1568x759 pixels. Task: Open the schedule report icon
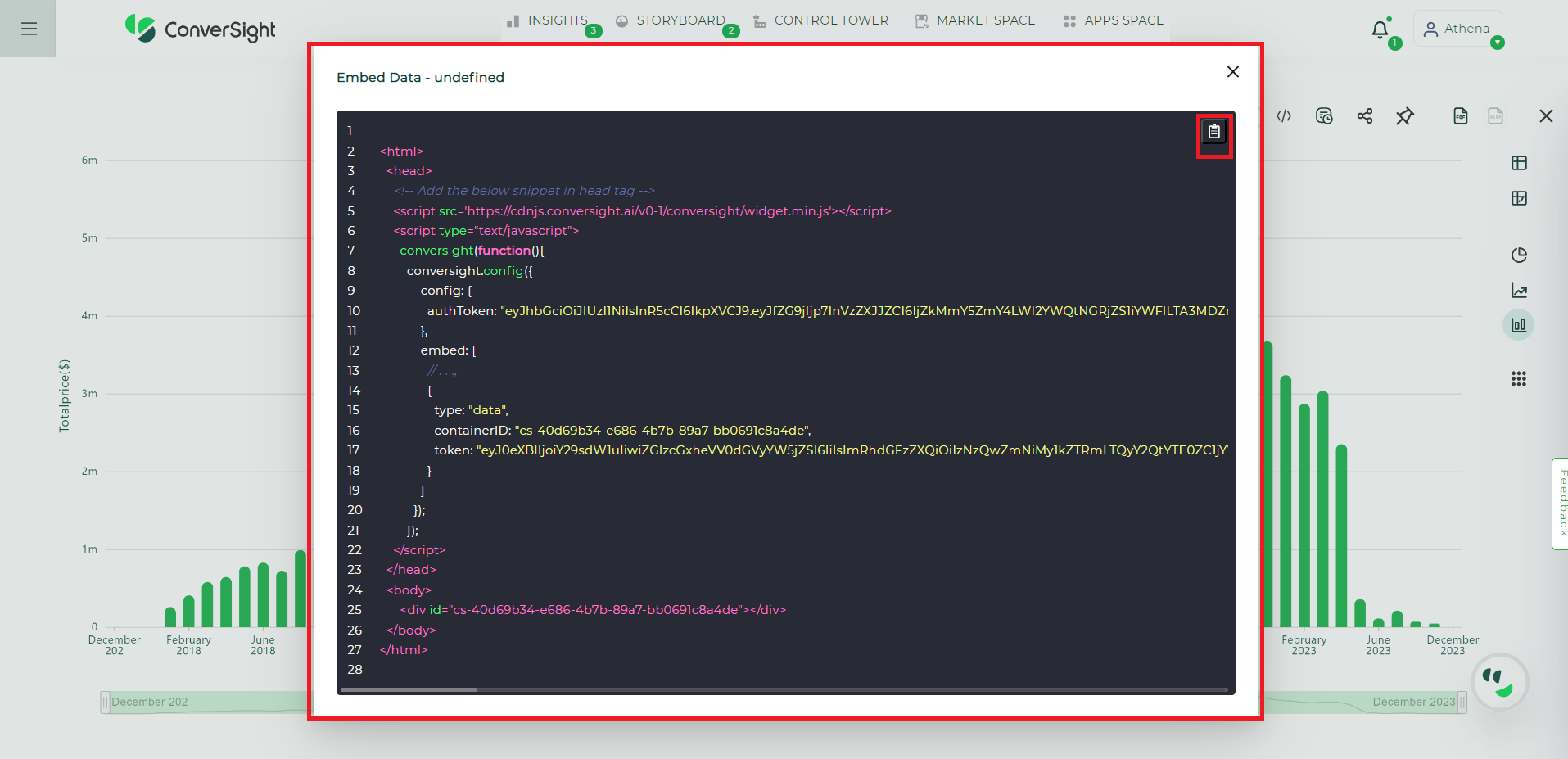point(1324,116)
